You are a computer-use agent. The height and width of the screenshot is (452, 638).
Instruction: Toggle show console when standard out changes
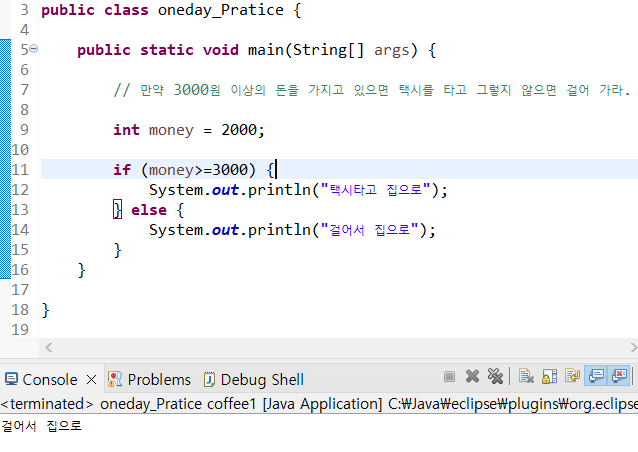coord(596,376)
